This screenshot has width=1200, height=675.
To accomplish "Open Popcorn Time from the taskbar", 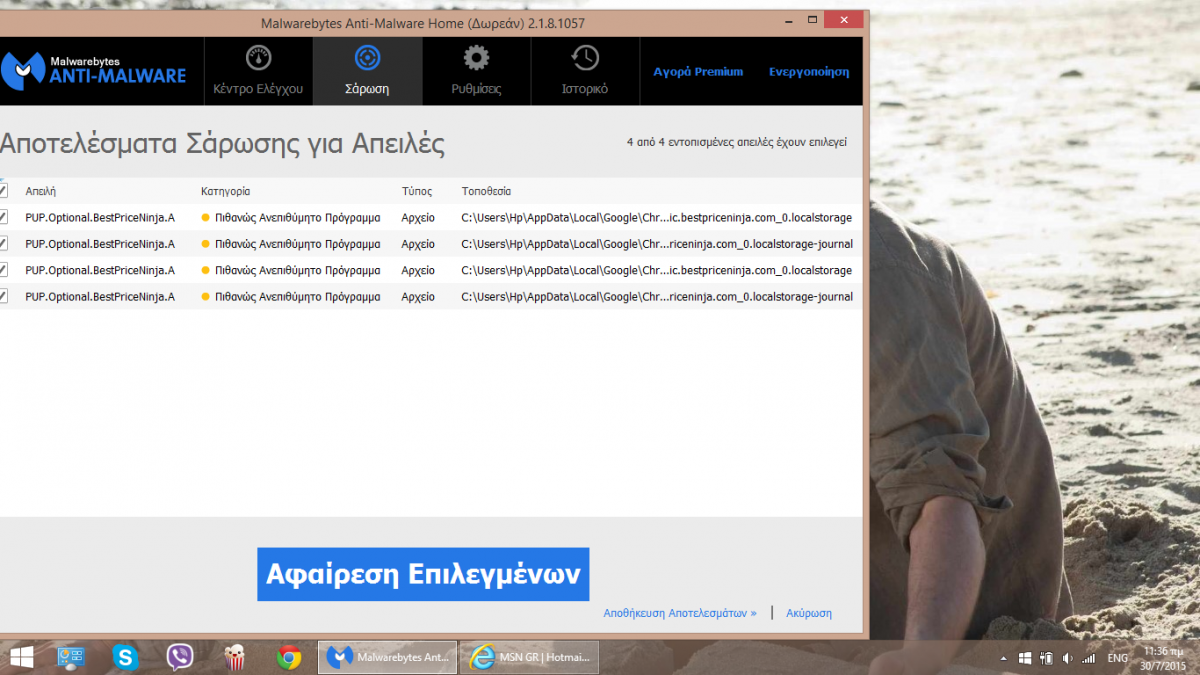I will pos(235,657).
